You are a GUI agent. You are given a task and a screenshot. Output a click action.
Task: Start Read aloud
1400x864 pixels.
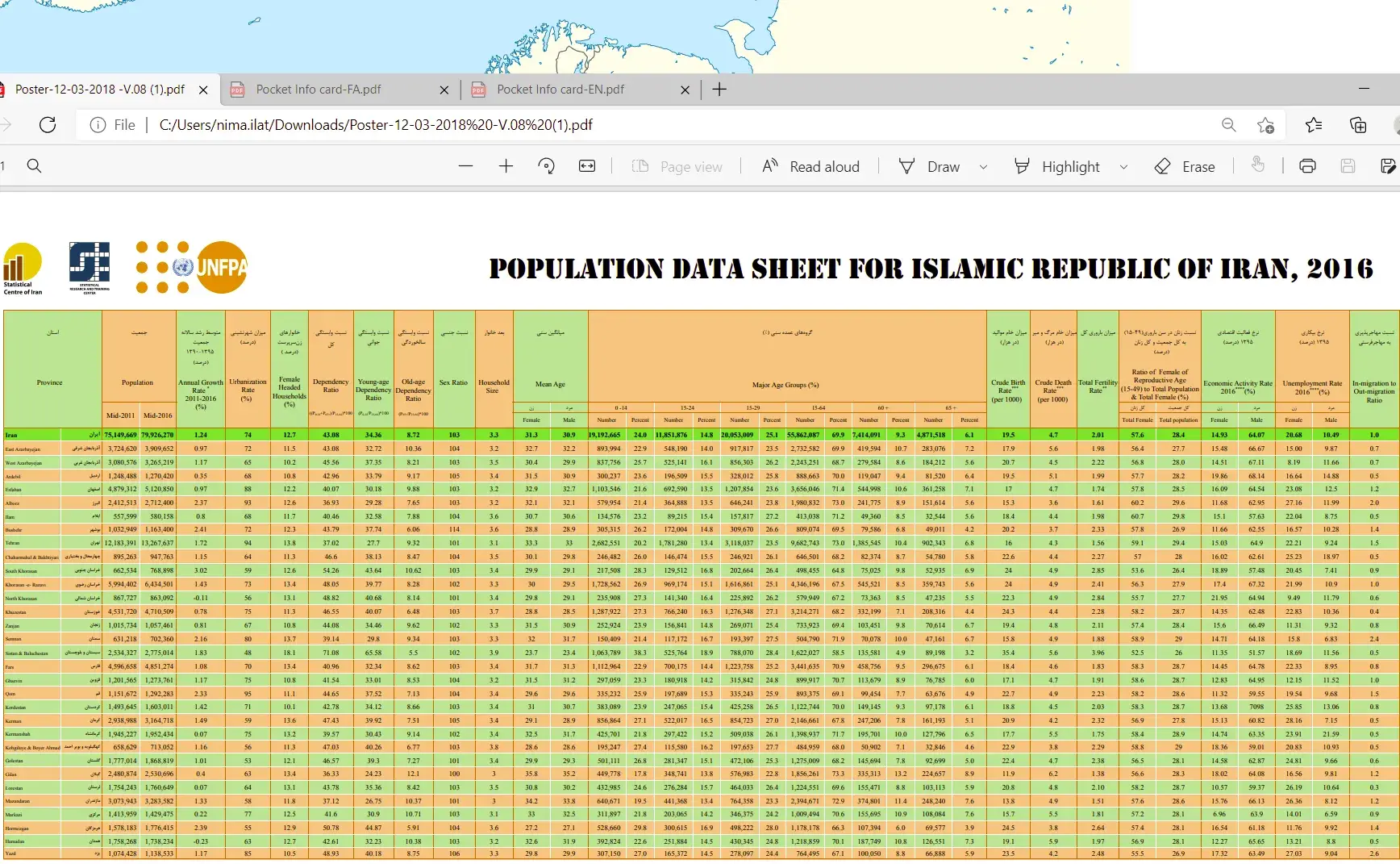[x=811, y=166]
